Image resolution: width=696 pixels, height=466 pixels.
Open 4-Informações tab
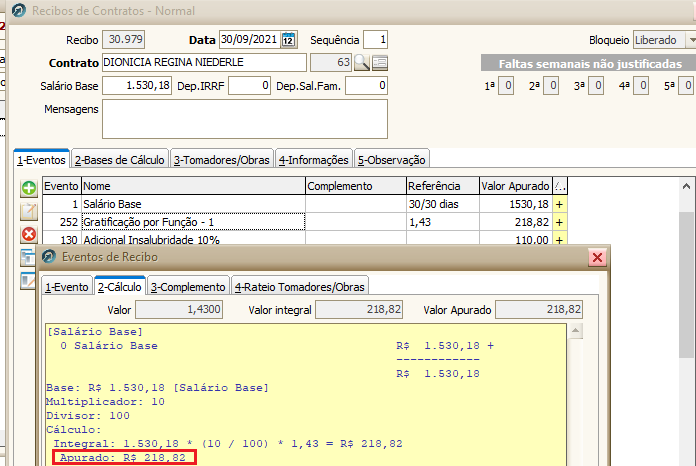click(x=313, y=160)
